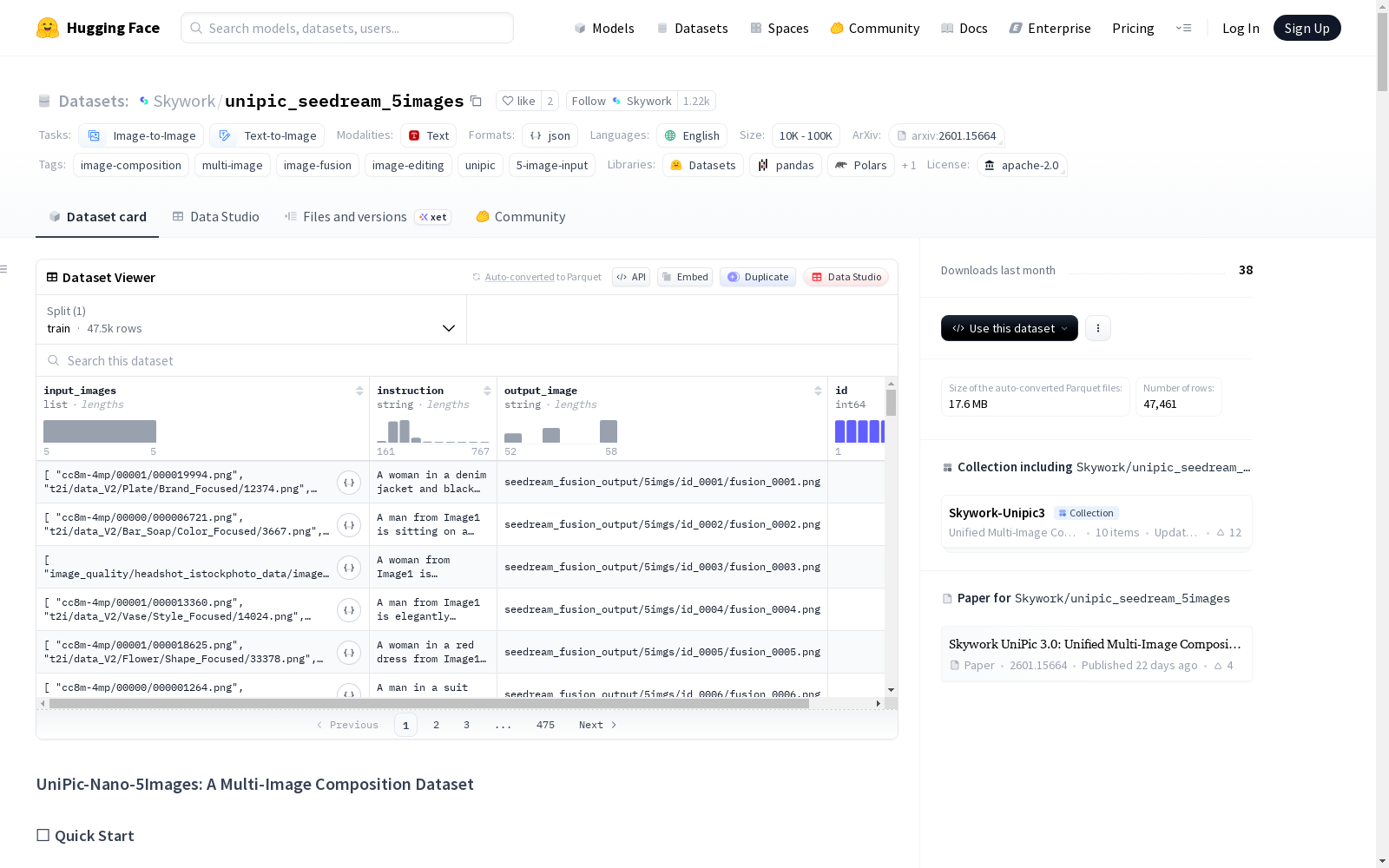Screen dimensions: 1389x868
Task: Sort by instruction column arrows
Action: tap(487, 391)
